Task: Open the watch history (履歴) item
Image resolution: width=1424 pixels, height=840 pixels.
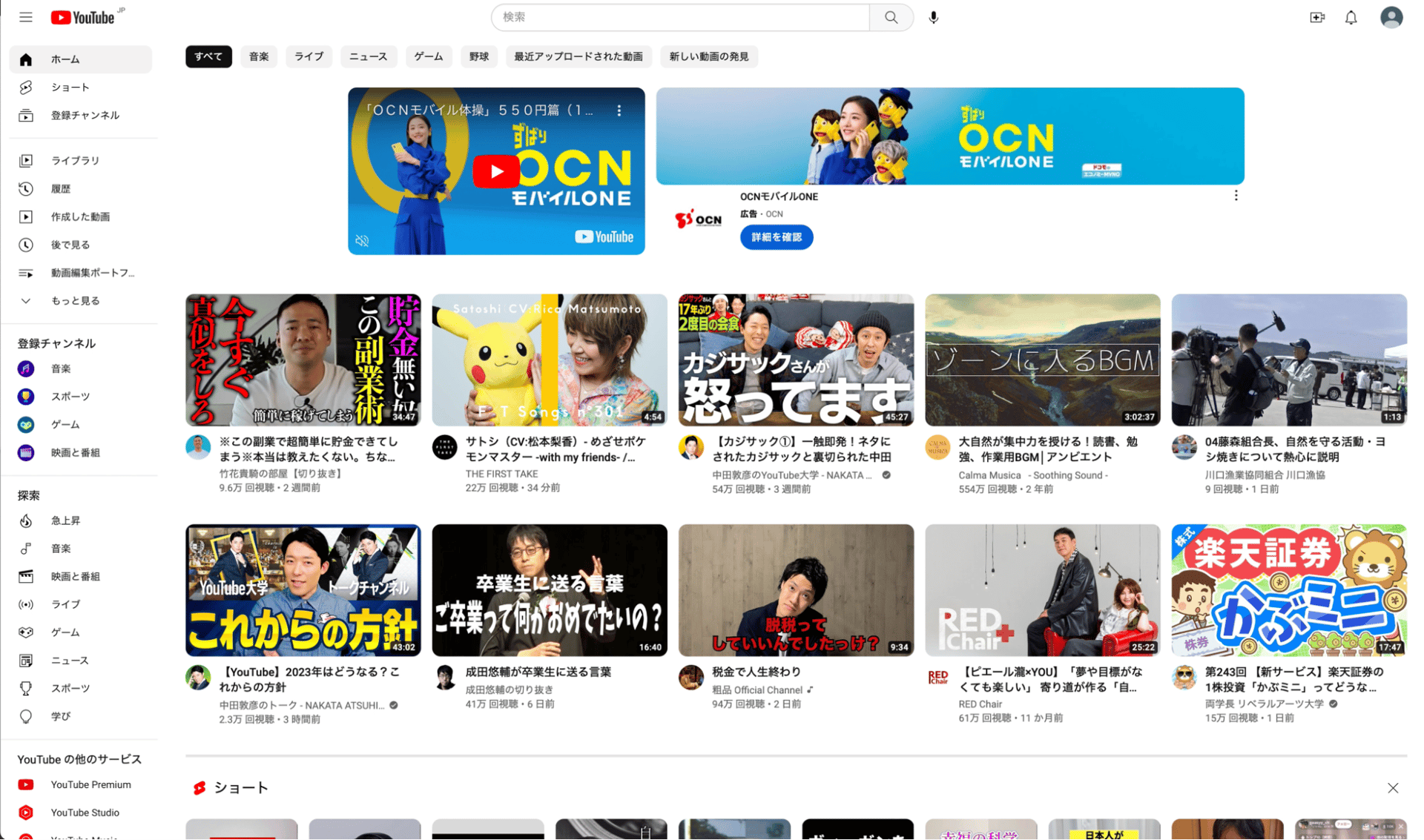Action: click(x=61, y=189)
